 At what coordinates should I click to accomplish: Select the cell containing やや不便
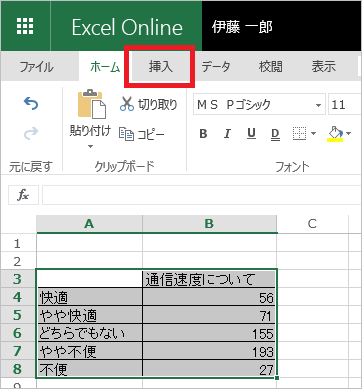click(89, 351)
